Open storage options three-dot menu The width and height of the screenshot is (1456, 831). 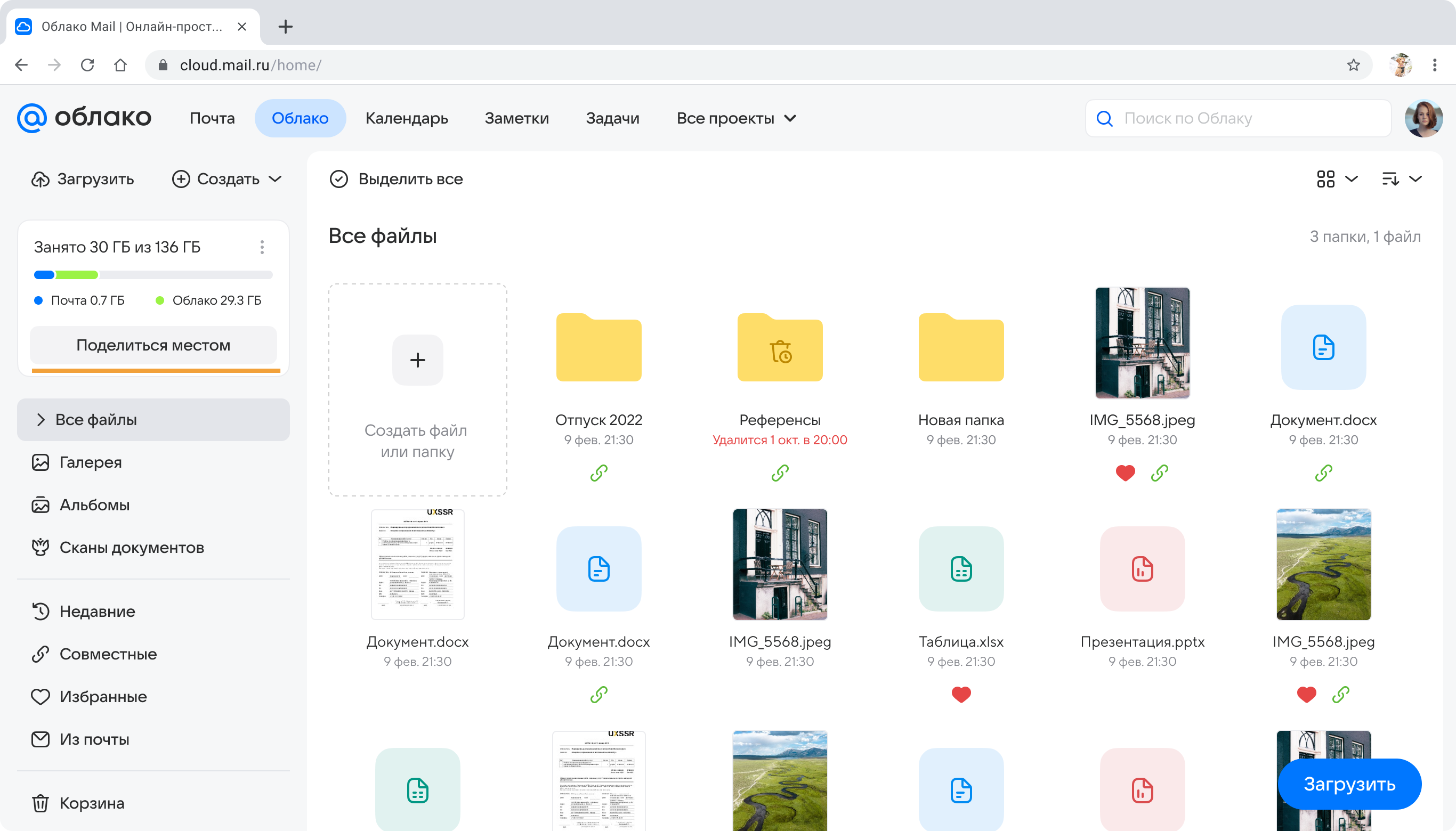click(262, 247)
